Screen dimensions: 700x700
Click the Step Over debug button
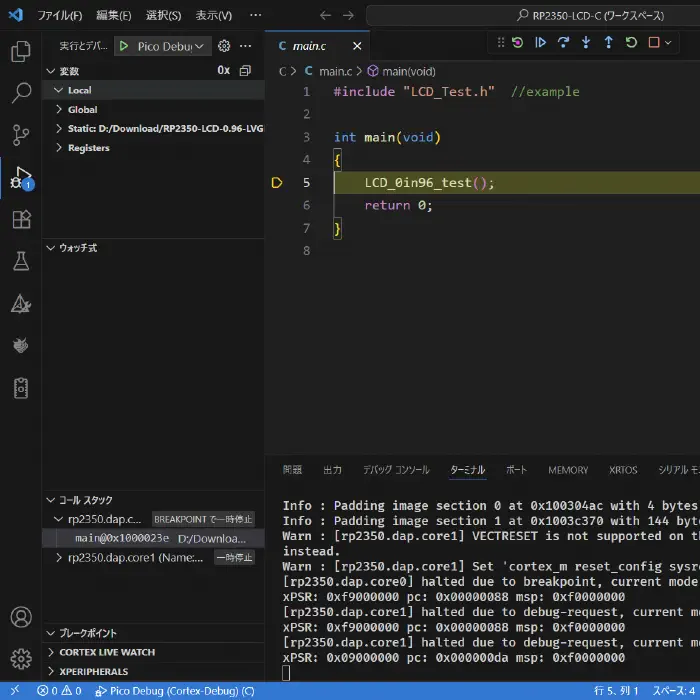[563, 42]
